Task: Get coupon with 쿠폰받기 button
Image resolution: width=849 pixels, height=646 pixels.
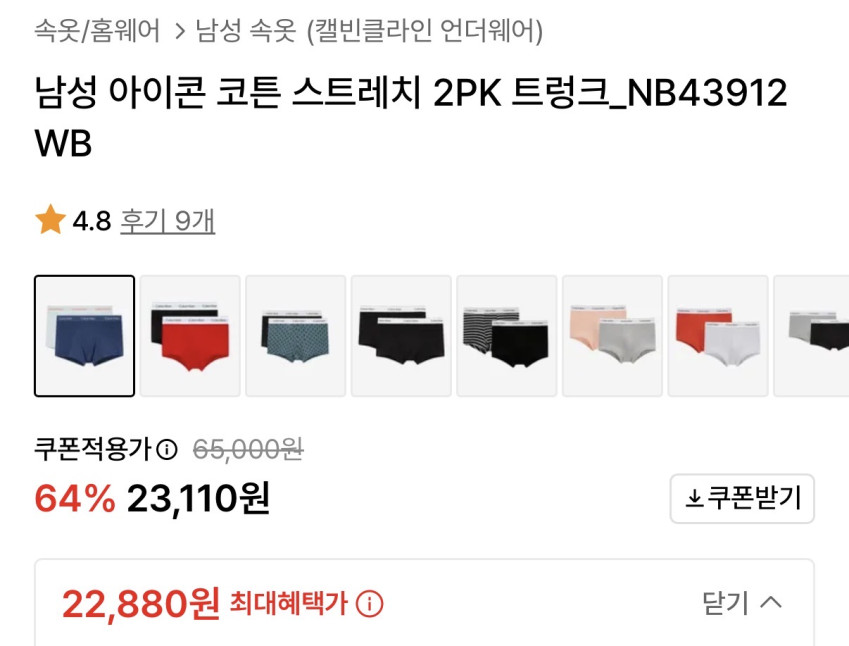Action: [x=742, y=499]
